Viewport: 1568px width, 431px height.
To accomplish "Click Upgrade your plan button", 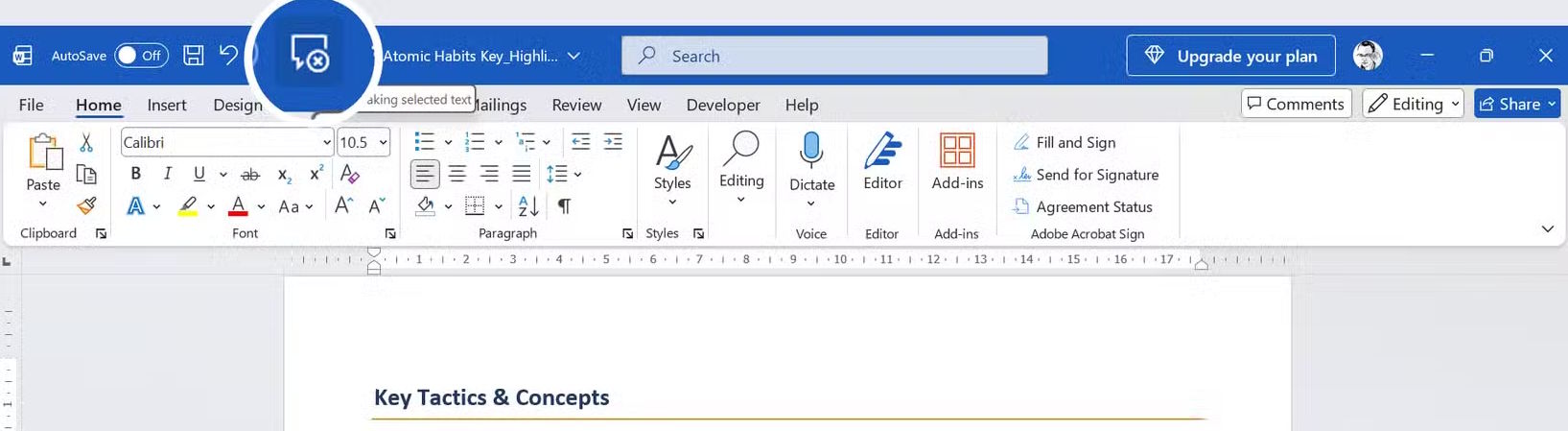I will [x=1230, y=56].
